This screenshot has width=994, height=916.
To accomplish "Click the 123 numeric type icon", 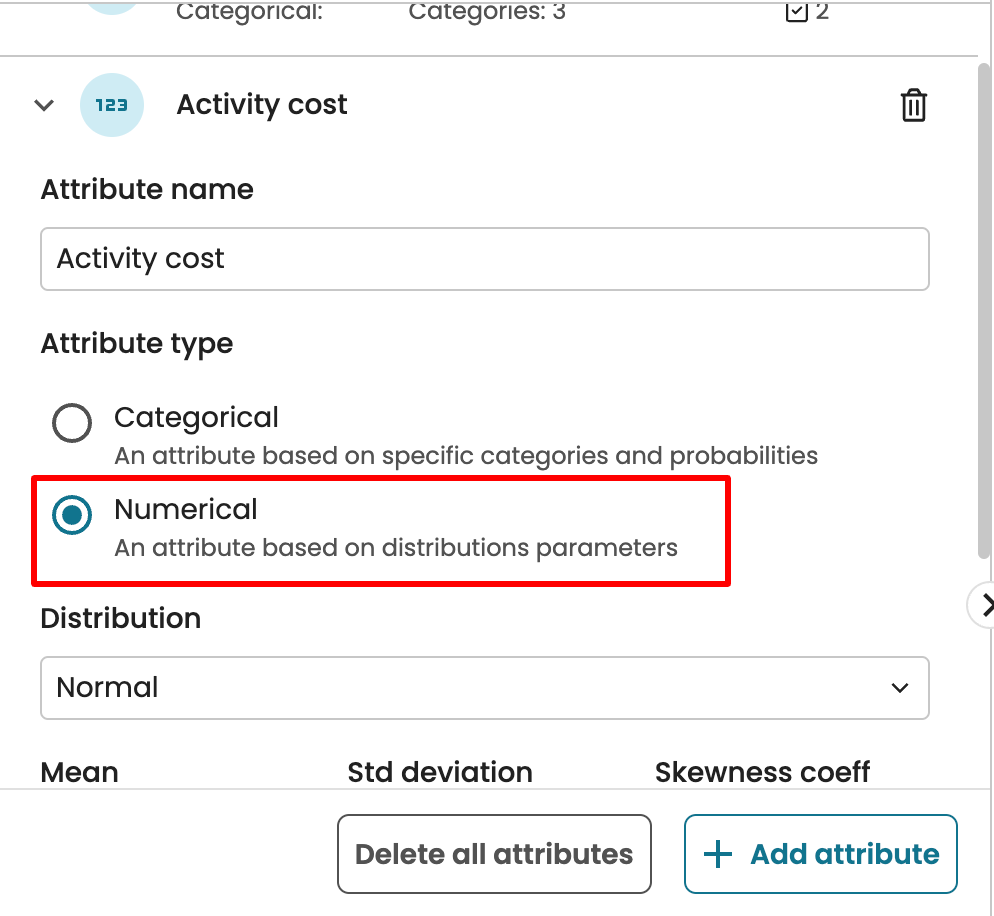I will (x=111, y=105).
